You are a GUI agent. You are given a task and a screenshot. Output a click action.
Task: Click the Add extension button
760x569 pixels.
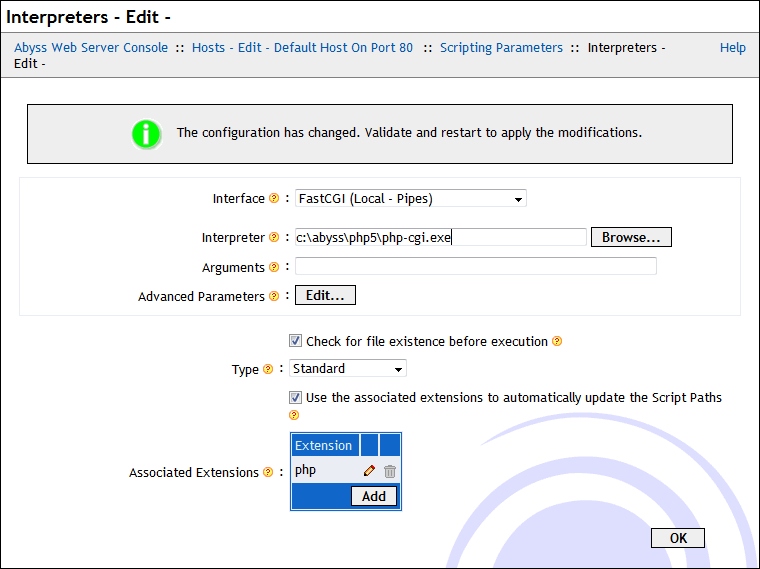pyautogui.click(x=374, y=496)
